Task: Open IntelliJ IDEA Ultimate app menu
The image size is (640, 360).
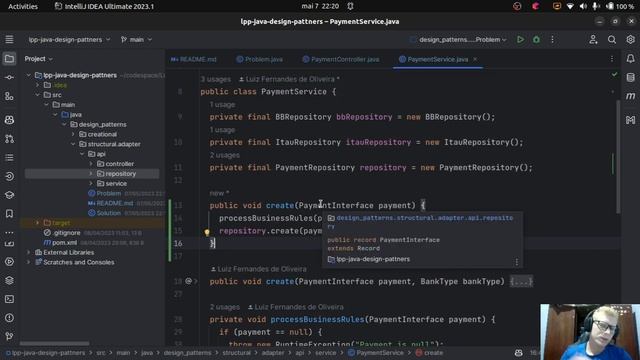Action: pyautogui.click(x=104, y=6)
